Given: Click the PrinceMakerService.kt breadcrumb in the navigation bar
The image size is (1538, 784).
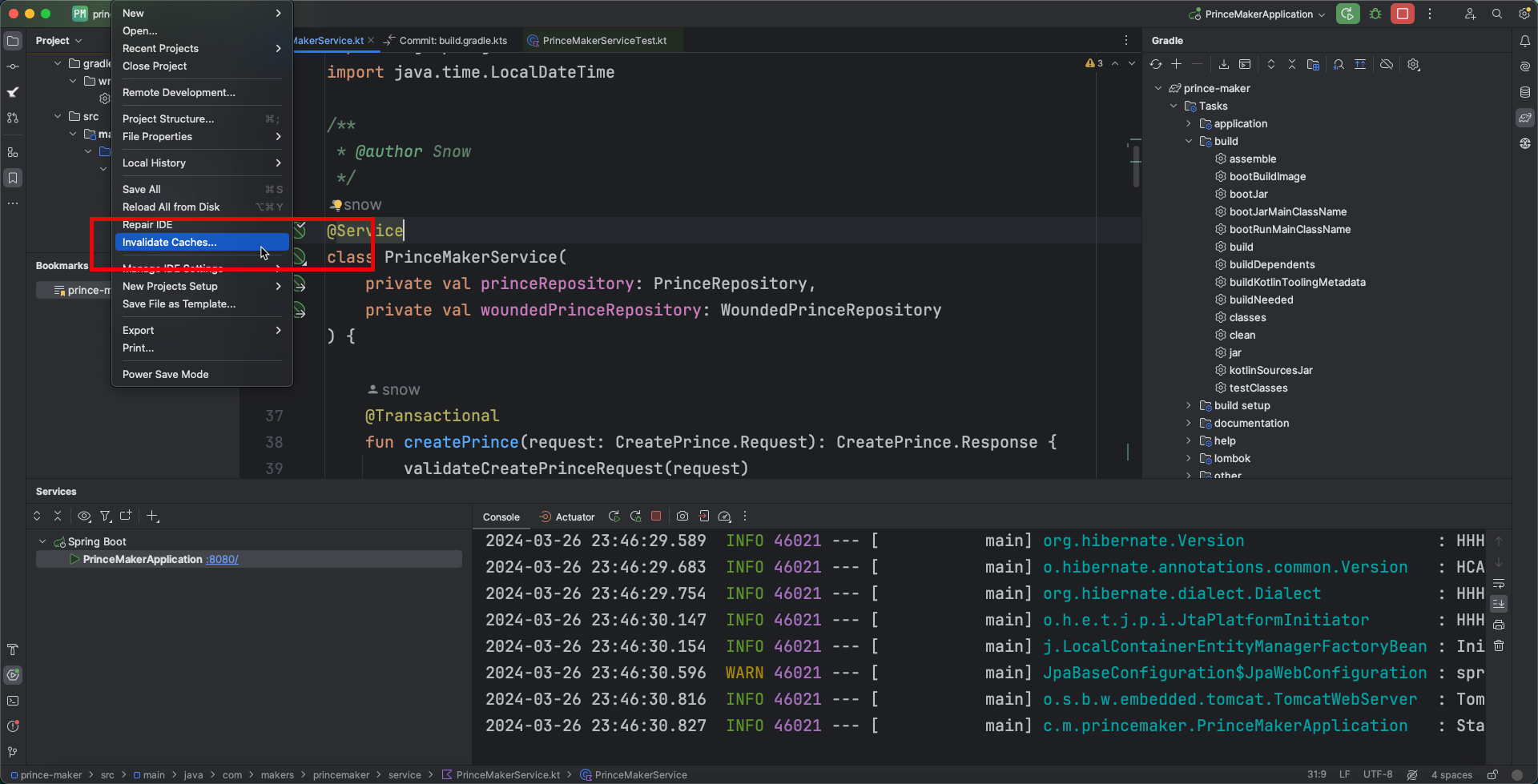Looking at the screenshot, I should [501, 774].
